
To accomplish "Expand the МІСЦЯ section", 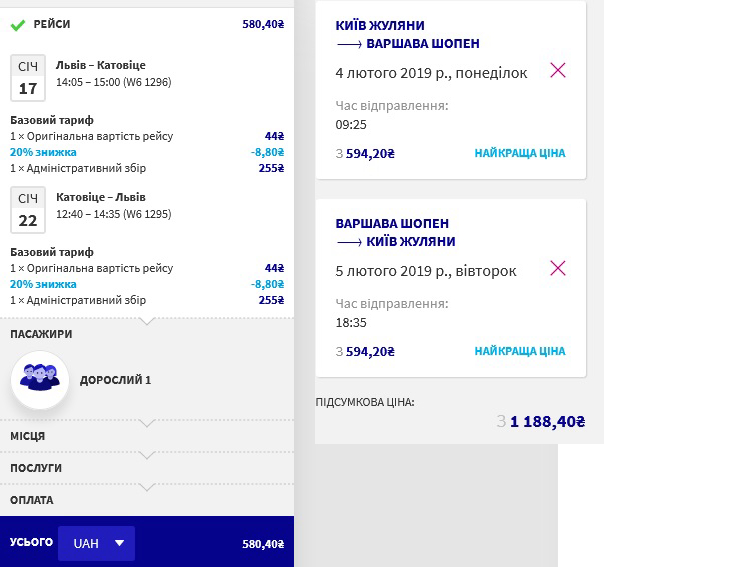I will [x=147, y=436].
